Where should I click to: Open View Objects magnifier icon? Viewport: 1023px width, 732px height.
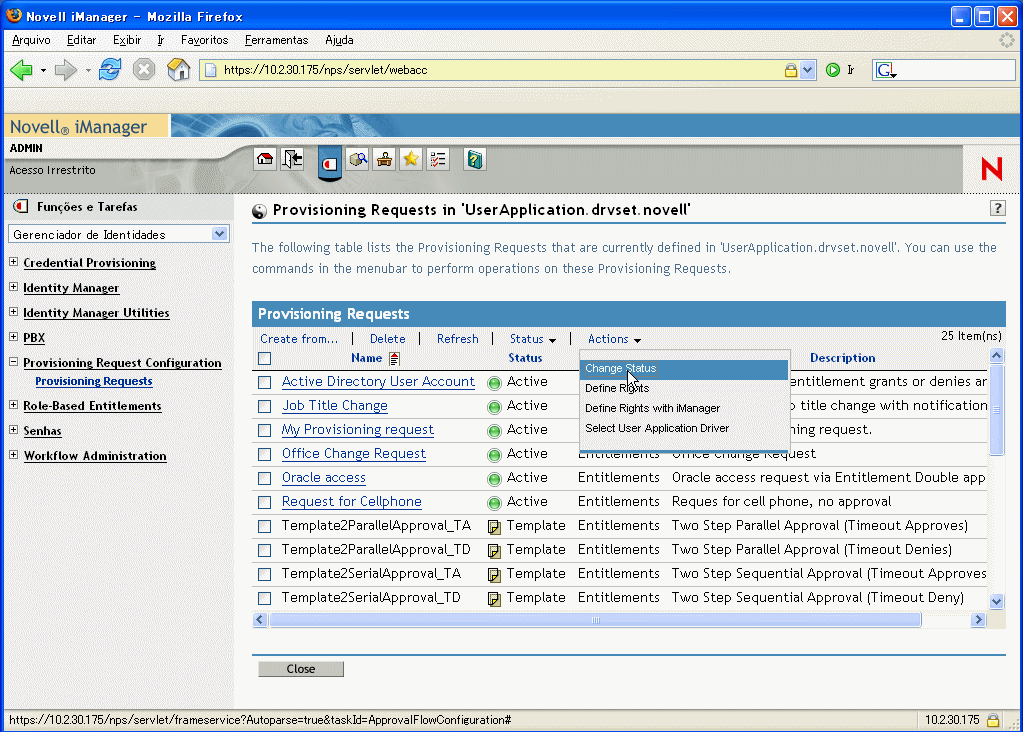358,160
